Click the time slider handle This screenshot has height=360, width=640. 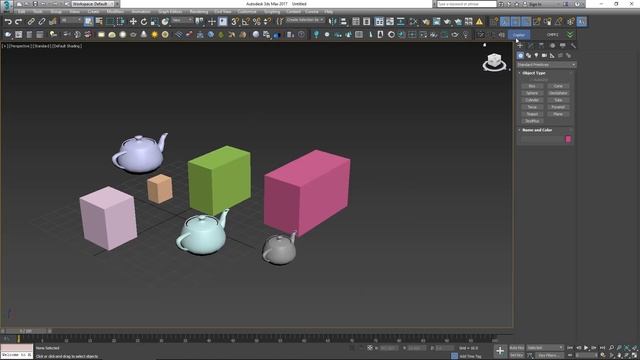26,331
